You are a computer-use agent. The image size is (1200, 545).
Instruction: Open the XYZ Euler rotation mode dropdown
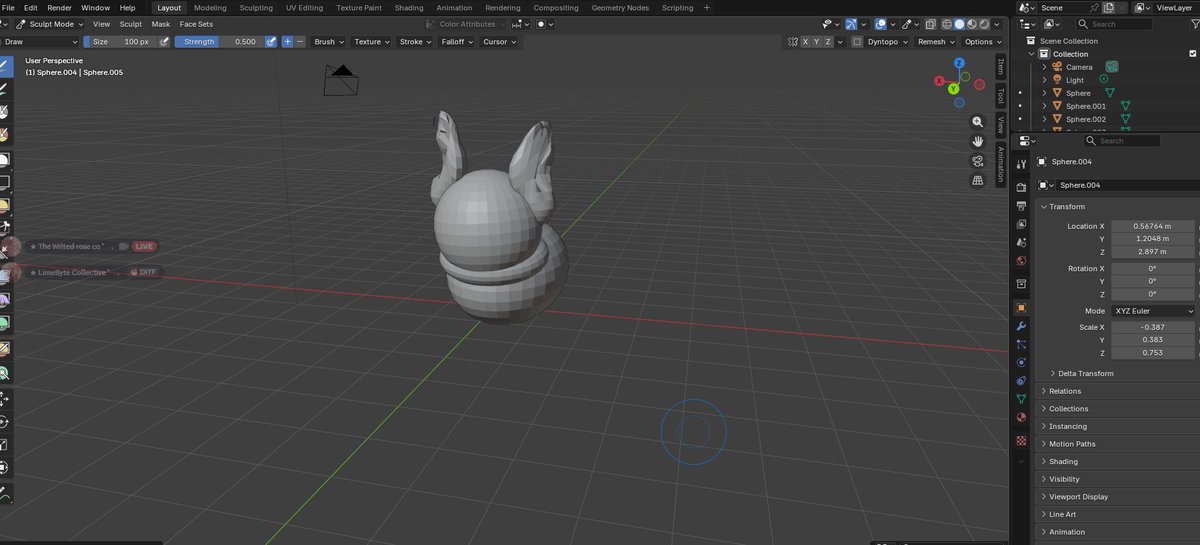[x=1153, y=311]
